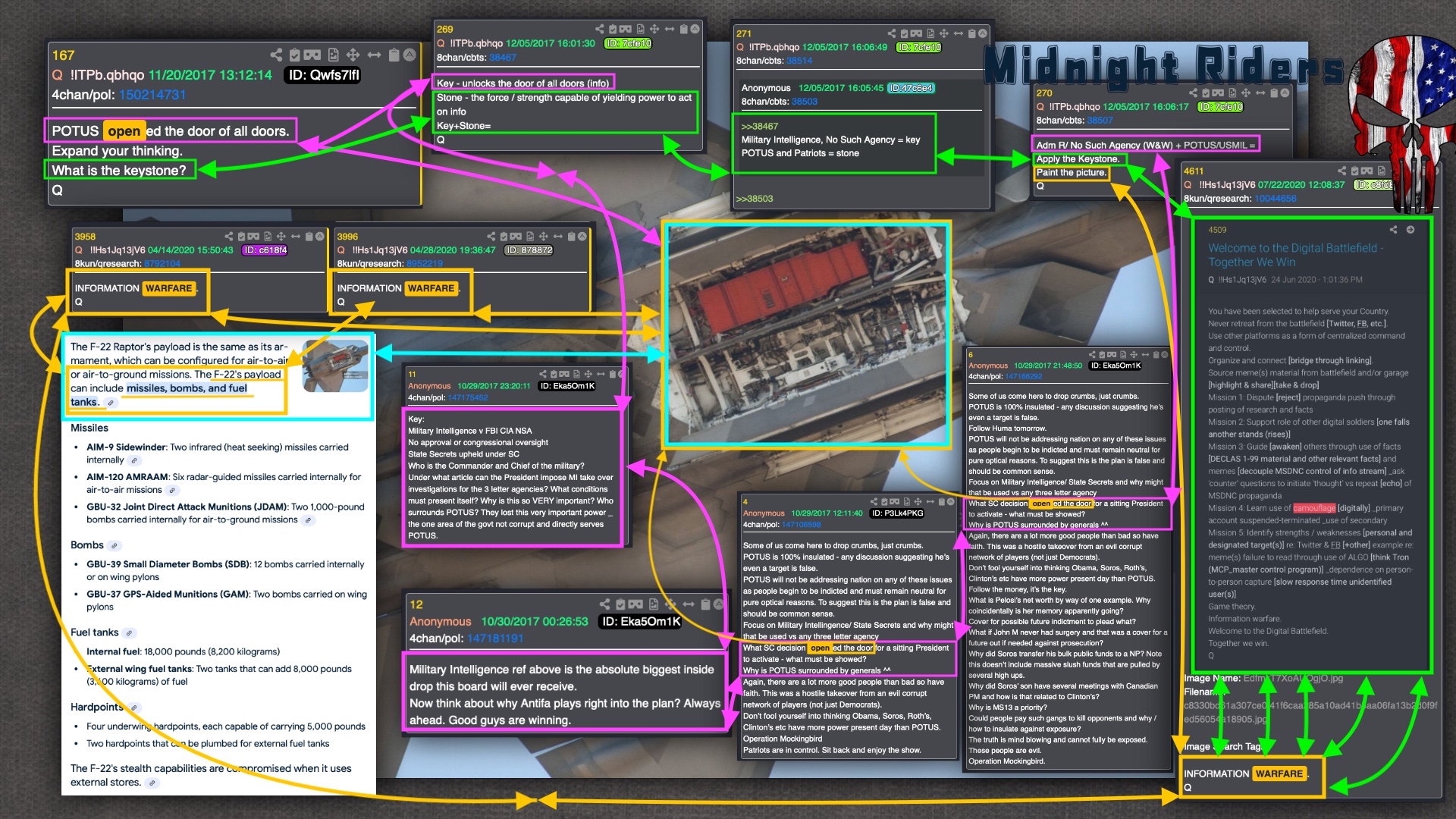Click the share icon on post 270
Viewport: 1456px width, 819px height.
(1194, 93)
